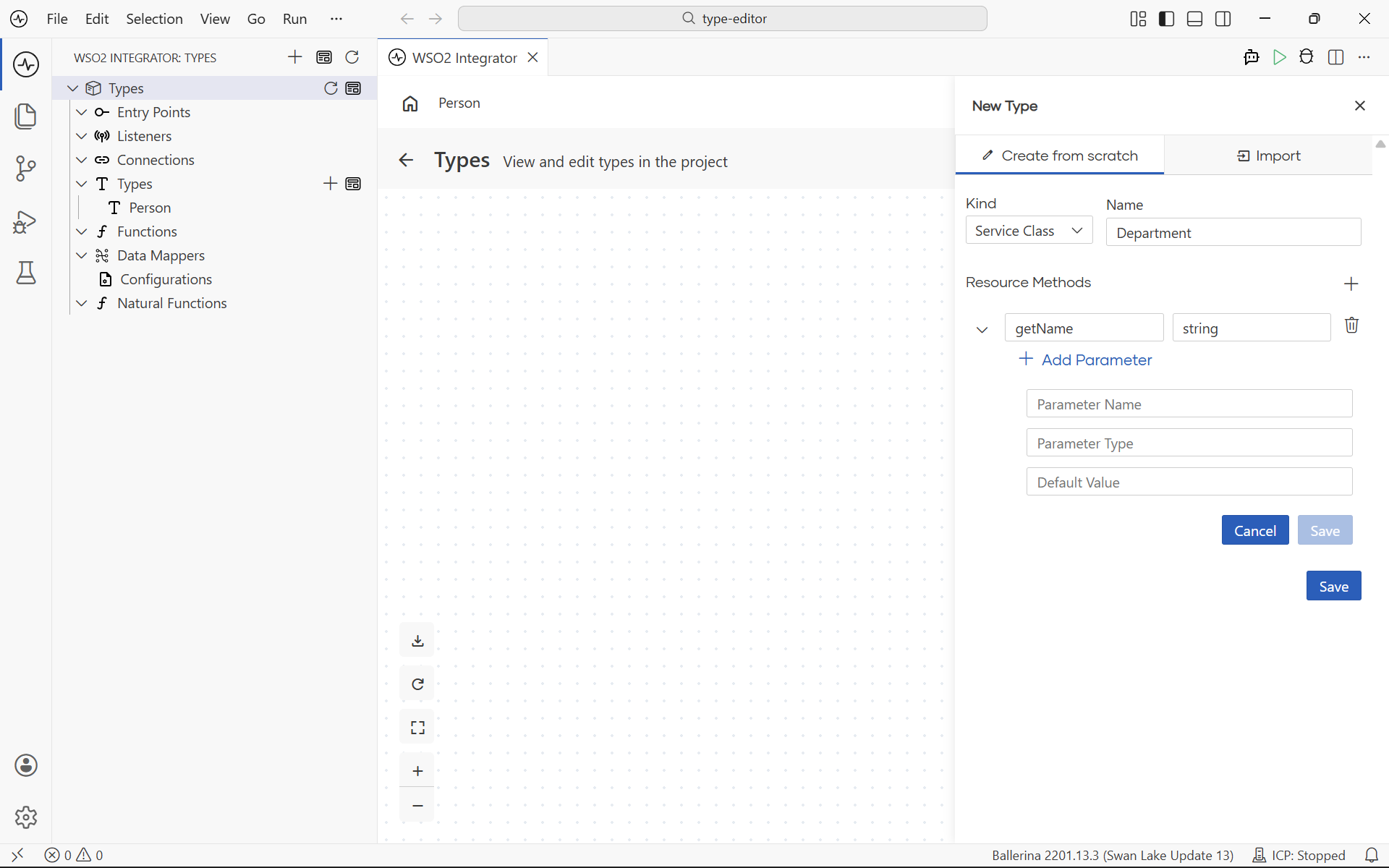Open type diagram icon beside Types tree row
Screen dimensions: 1389x868
point(353,184)
